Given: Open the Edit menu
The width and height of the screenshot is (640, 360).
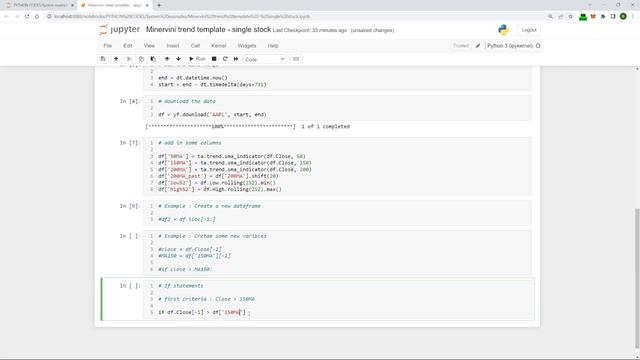Looking at the screenshot, I should (128, 46).
